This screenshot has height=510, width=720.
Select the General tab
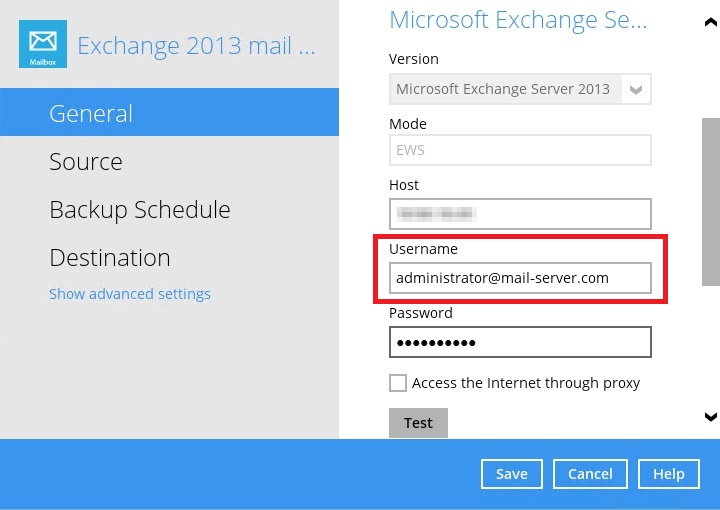point(169,112)
